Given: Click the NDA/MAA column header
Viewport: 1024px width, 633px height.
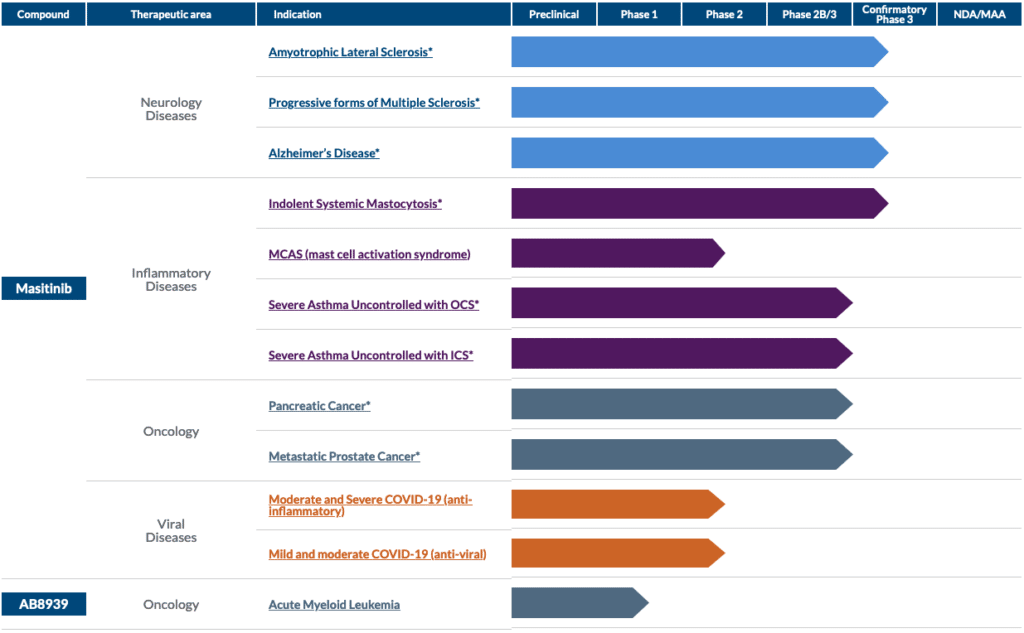Looking at the screenshot, I should click(979, 14).
